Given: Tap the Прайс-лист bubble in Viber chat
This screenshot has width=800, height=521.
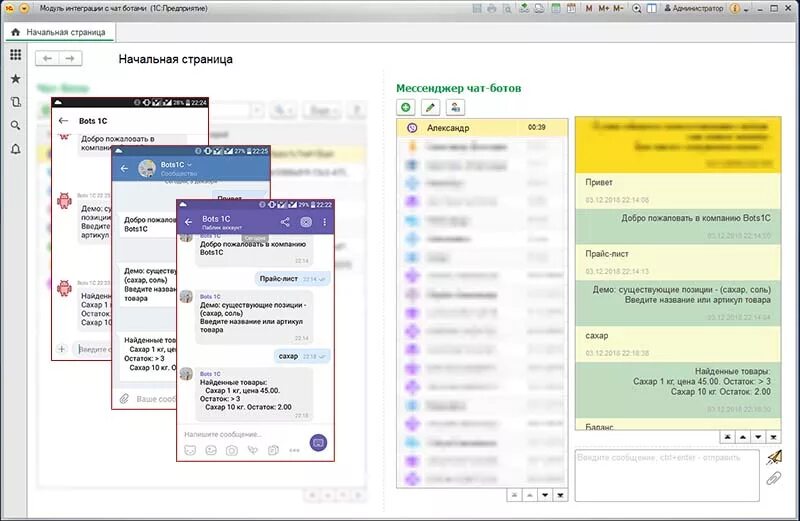Looking at the screenshot, I should [292, 279].
